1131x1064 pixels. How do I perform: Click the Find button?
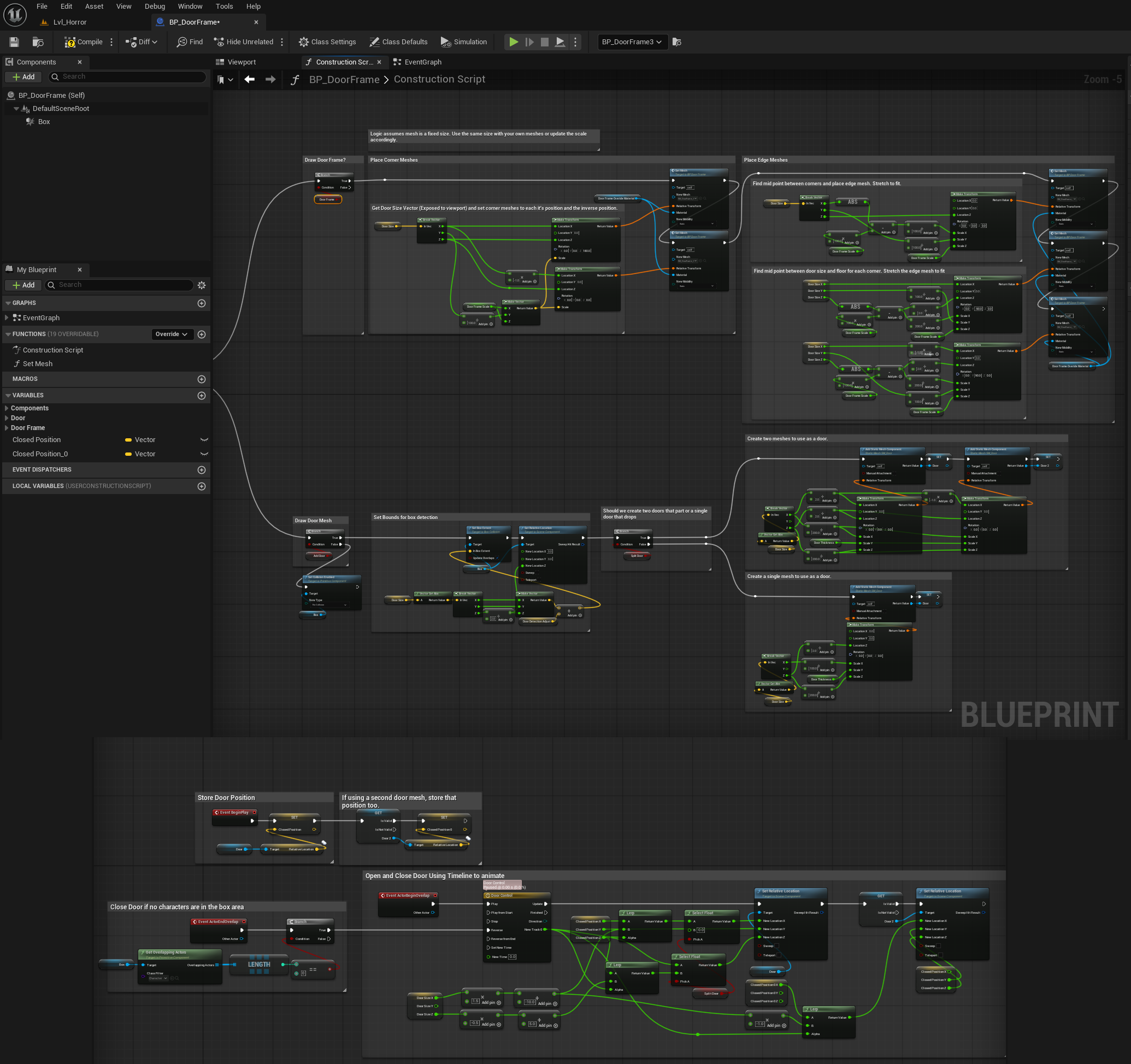point(190,42)
